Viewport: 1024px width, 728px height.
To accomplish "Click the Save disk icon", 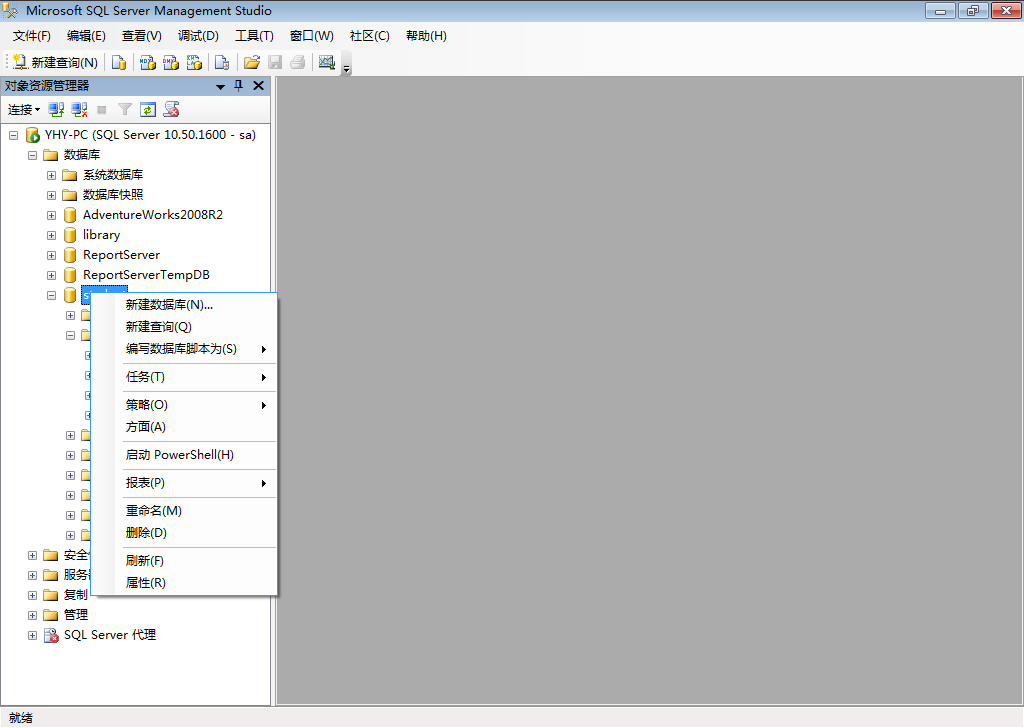I will click(x=275, y=62).
